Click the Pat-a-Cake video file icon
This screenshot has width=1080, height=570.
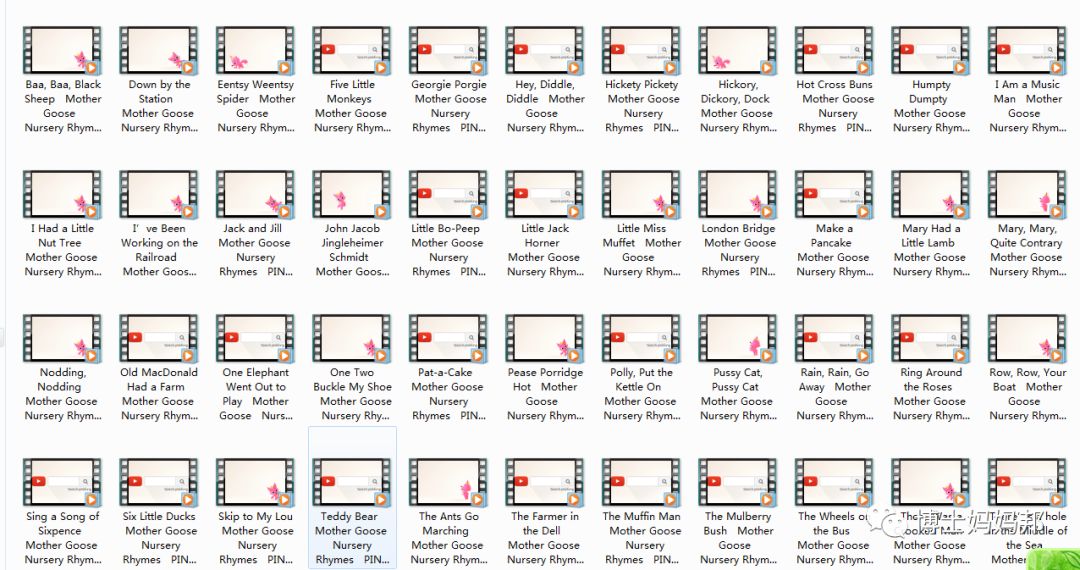pos(448,338)
